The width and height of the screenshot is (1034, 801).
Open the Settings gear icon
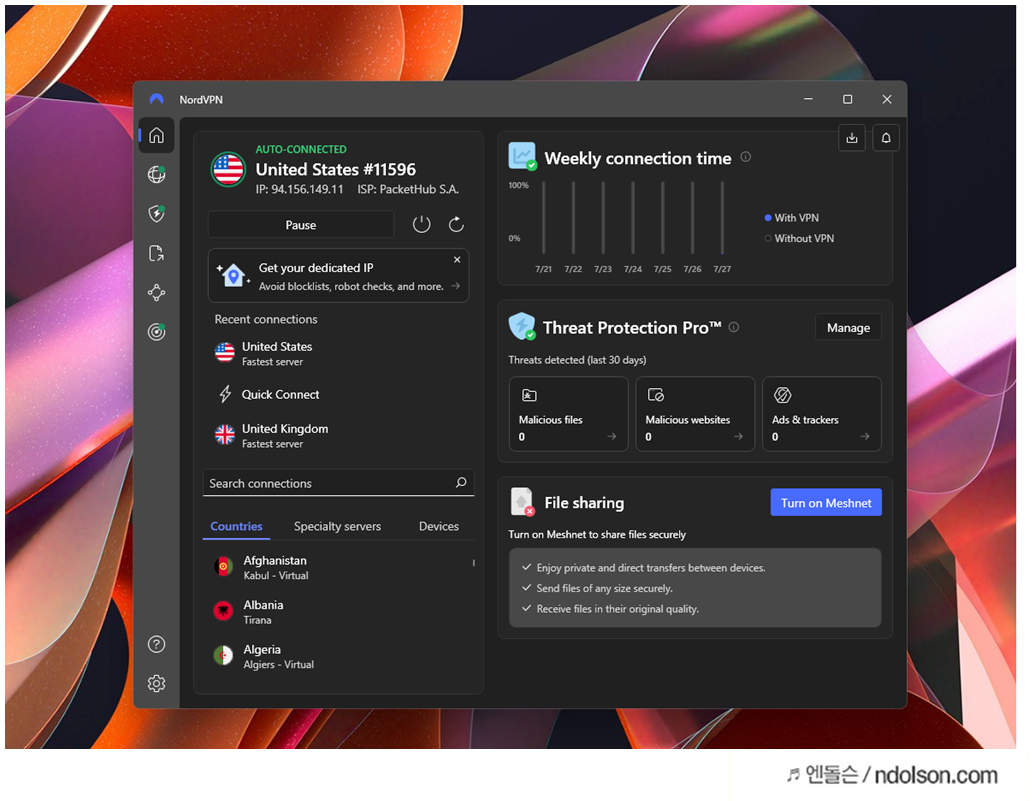point(156,683)
